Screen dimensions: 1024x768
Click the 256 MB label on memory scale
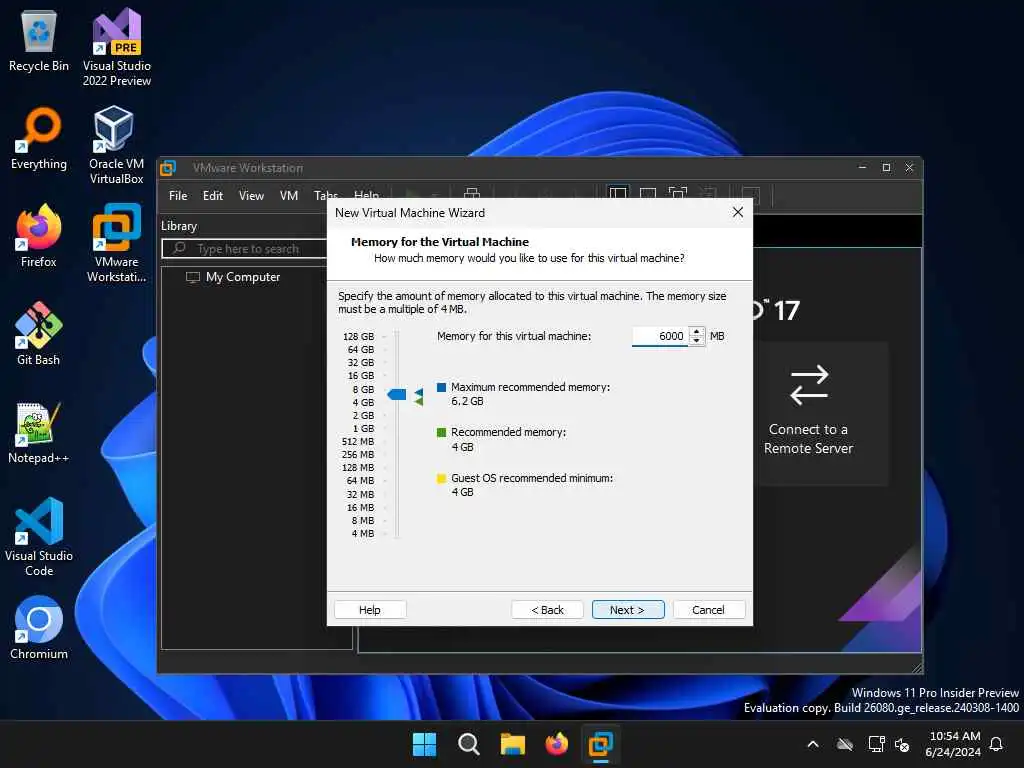point(358,455)
